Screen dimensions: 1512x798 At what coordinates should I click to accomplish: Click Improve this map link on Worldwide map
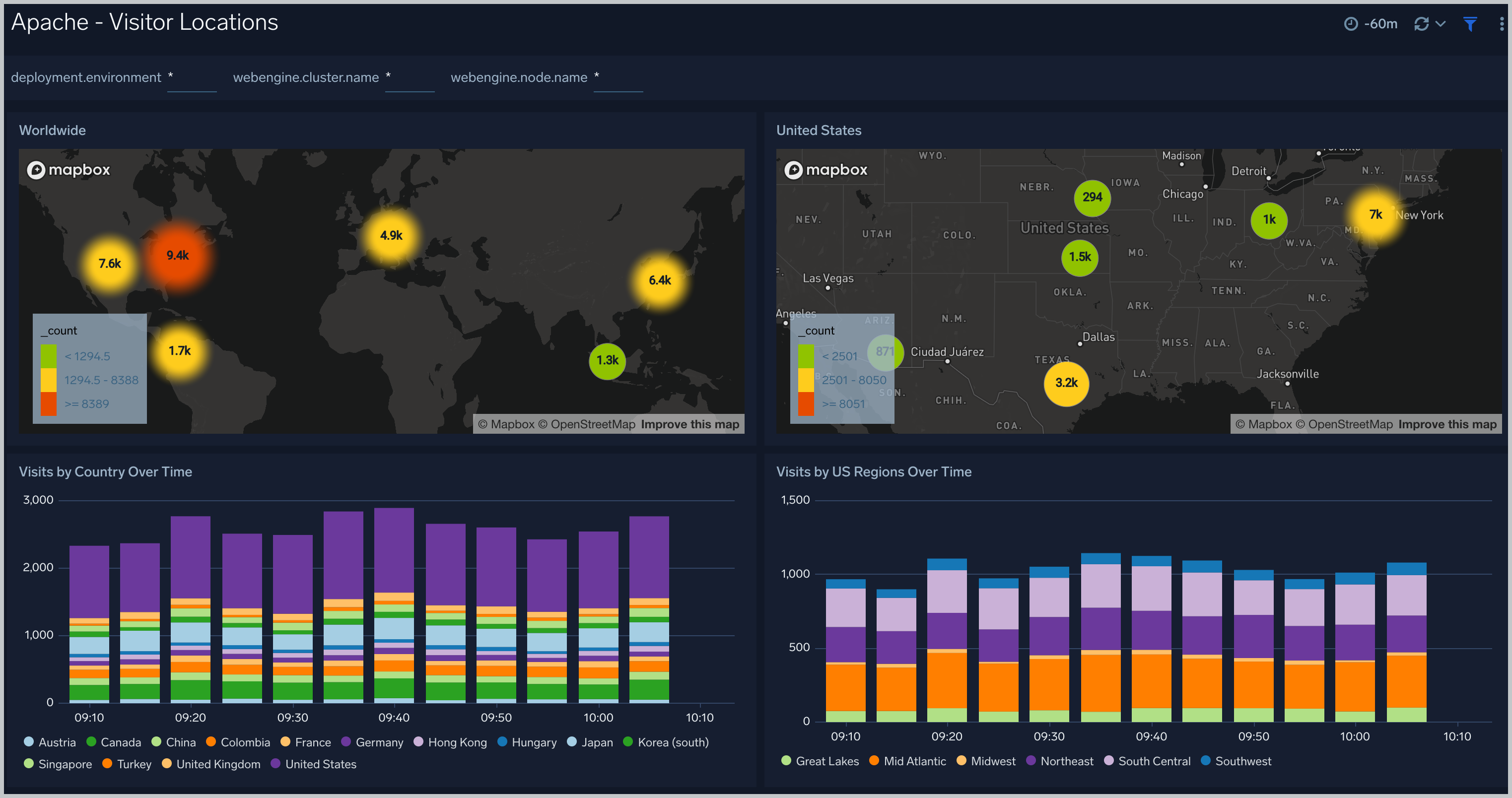(689, 424)
